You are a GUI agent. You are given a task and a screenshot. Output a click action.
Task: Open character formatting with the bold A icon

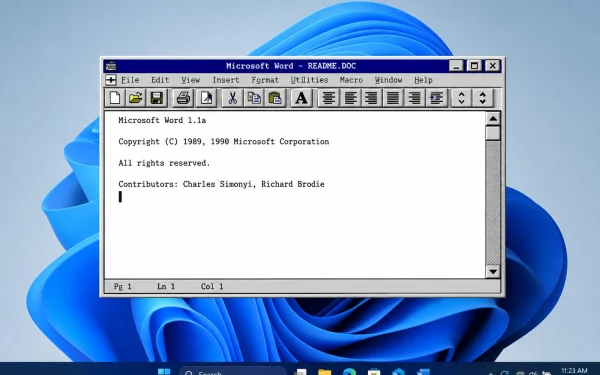pyautogui.click(x=301, y=98)
